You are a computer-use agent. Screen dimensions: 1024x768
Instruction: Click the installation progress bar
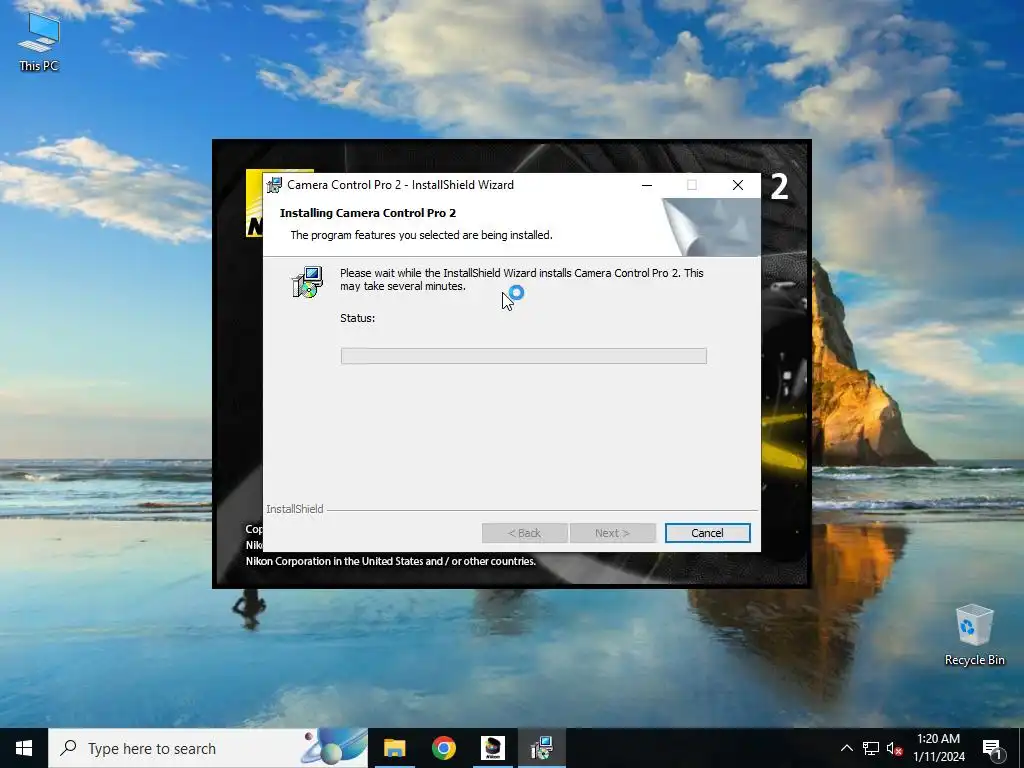point(523,356)
